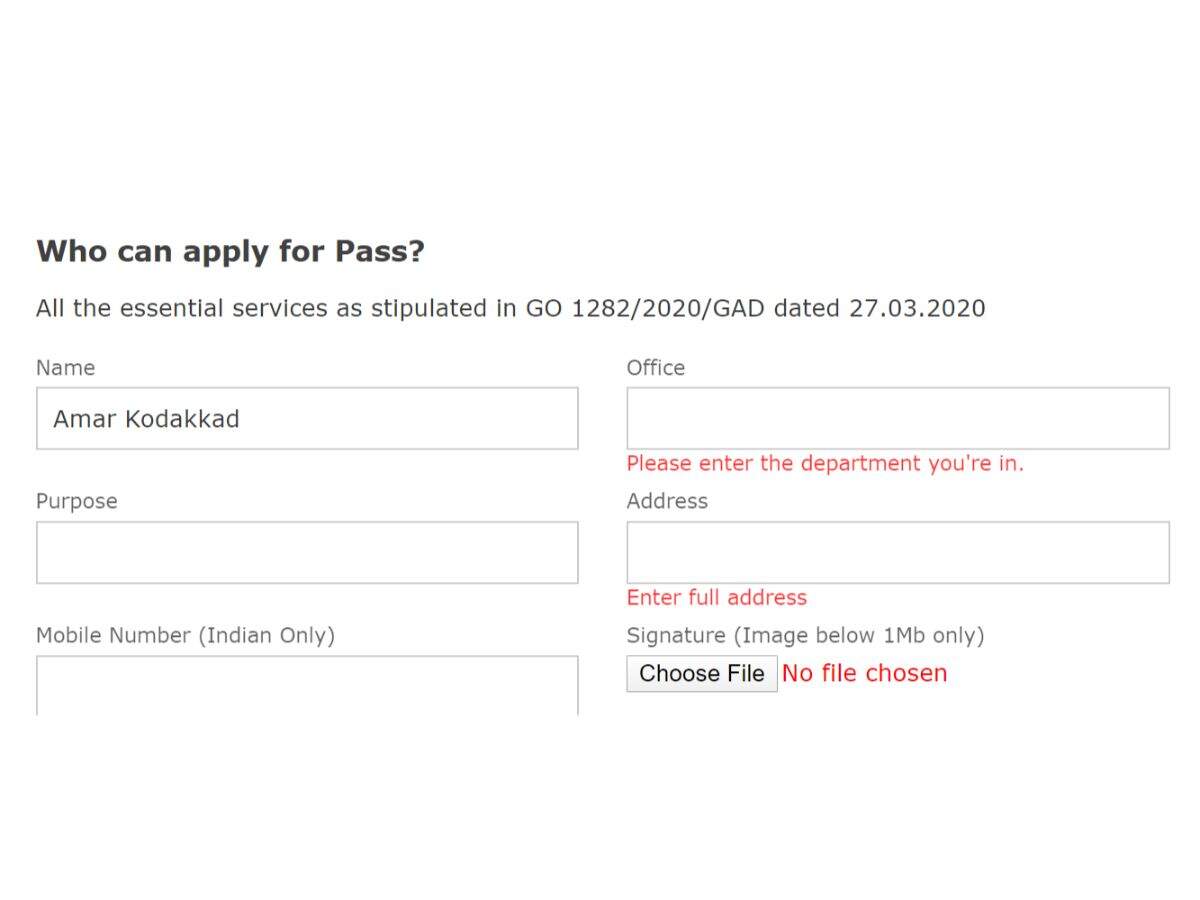This screenshot has width=1200, height=900.
Task: Click the Mobile Number (Indian Only) label
Action: [186, 635]
